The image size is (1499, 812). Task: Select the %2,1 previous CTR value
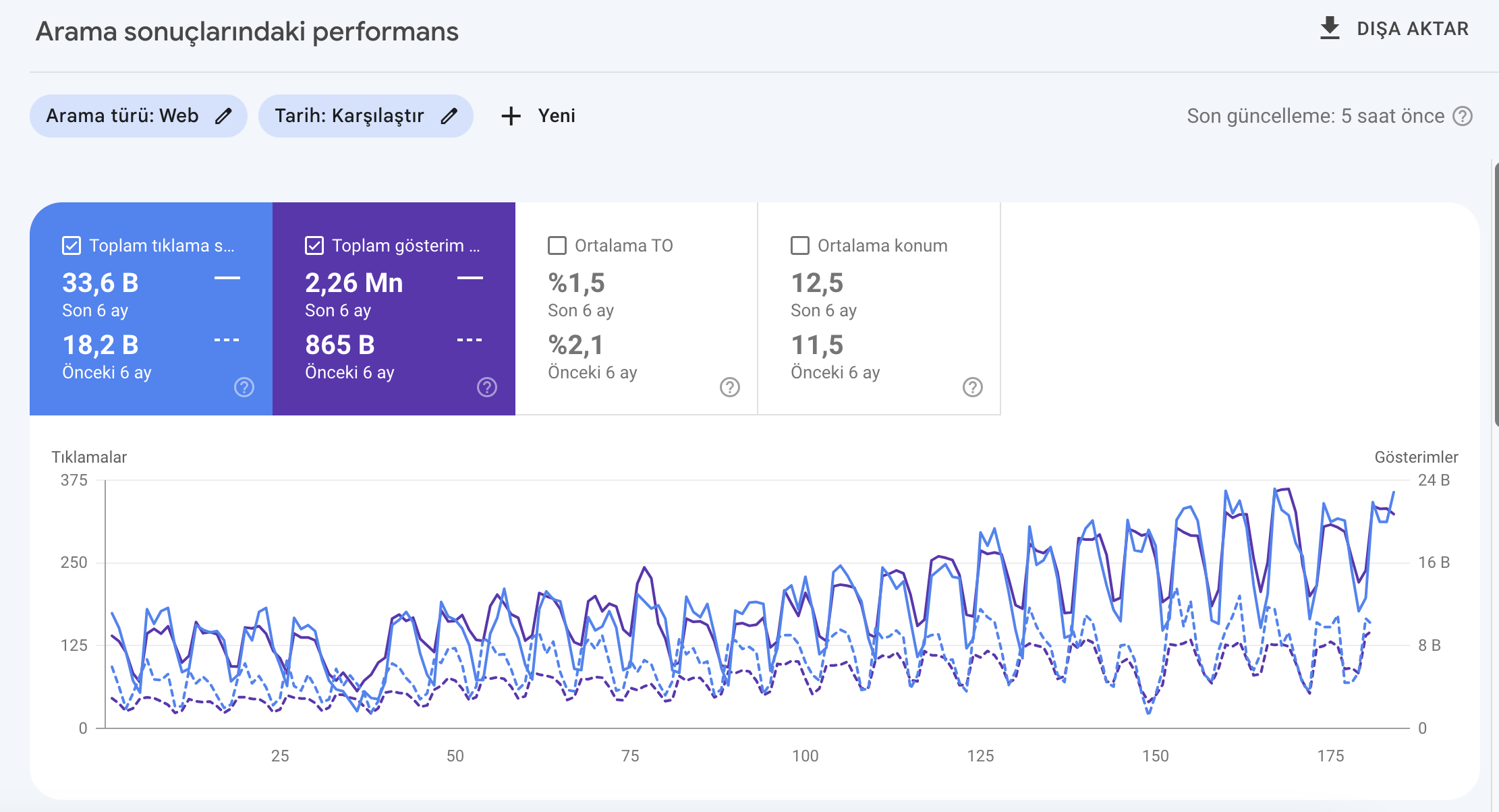tap(577, 345)
